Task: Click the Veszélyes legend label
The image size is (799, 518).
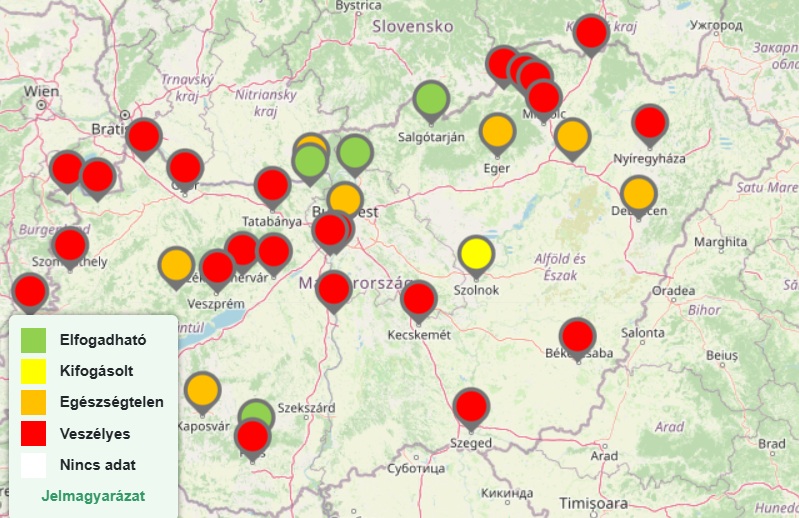Action: (95, 434)
